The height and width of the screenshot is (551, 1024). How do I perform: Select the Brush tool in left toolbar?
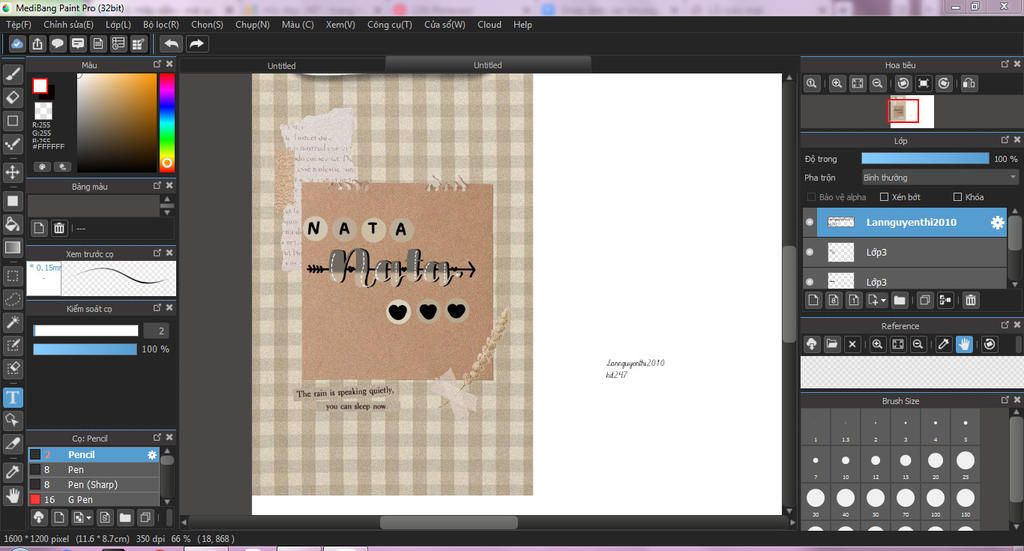pos(13,74)
